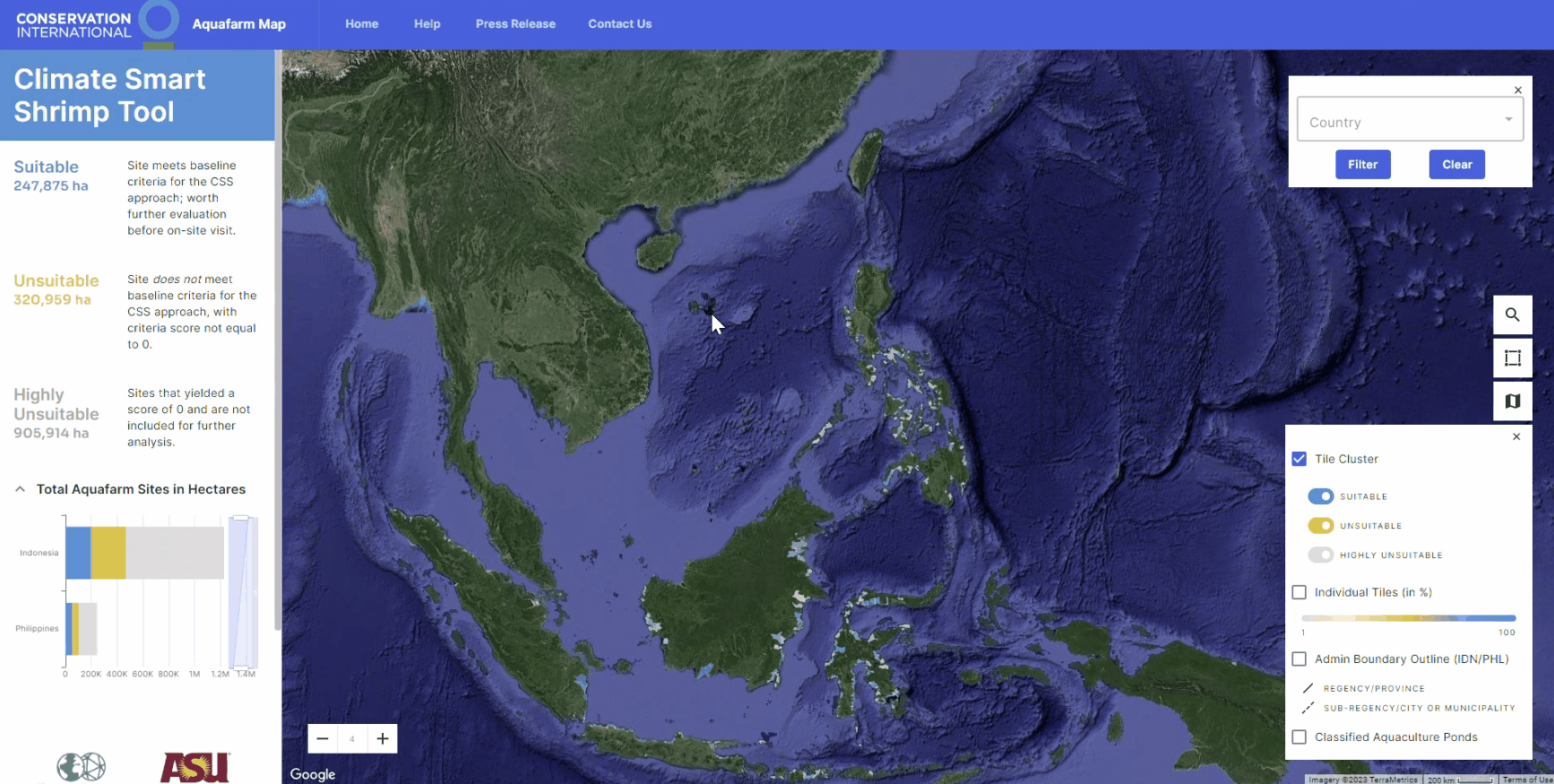Viewport: 1554px width, 784px height.
Task: Zoom out with the minus button
Action: coord(323,738)
